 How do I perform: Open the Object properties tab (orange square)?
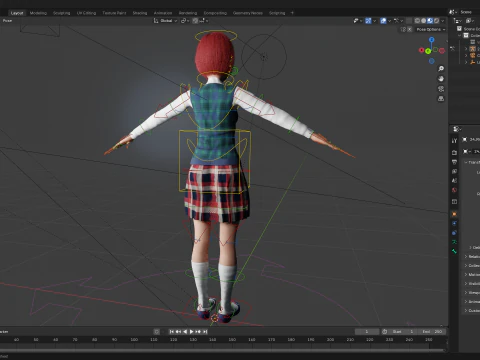click(x=454, y=214)
